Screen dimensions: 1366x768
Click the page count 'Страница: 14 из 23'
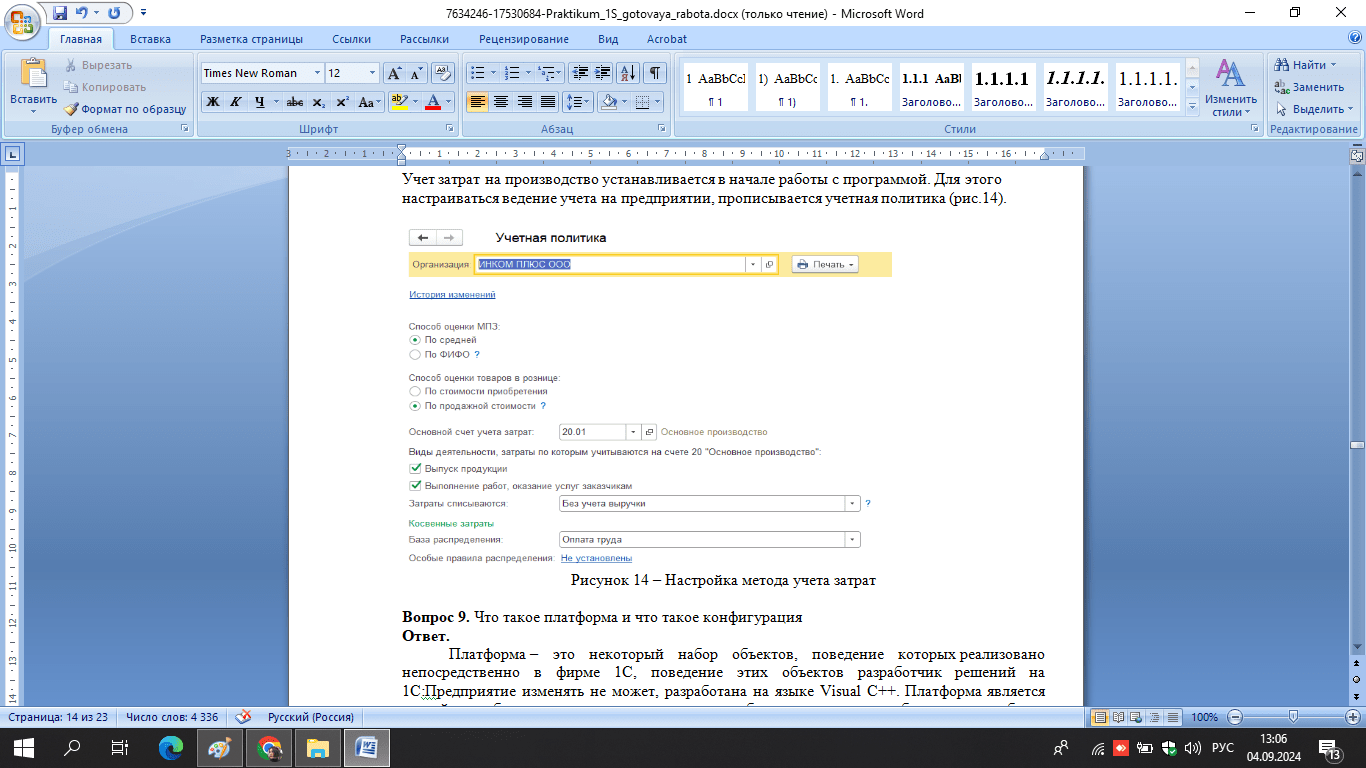57,717
